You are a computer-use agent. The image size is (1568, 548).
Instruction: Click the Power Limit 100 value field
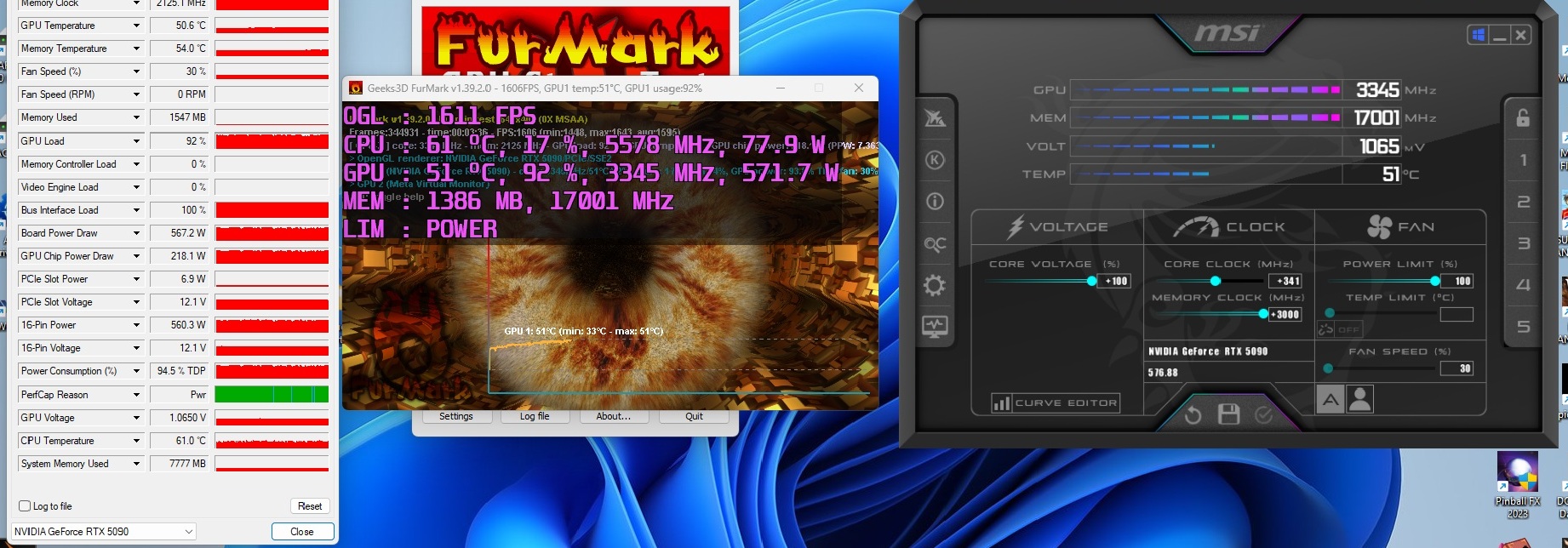tap(1456, 281)
